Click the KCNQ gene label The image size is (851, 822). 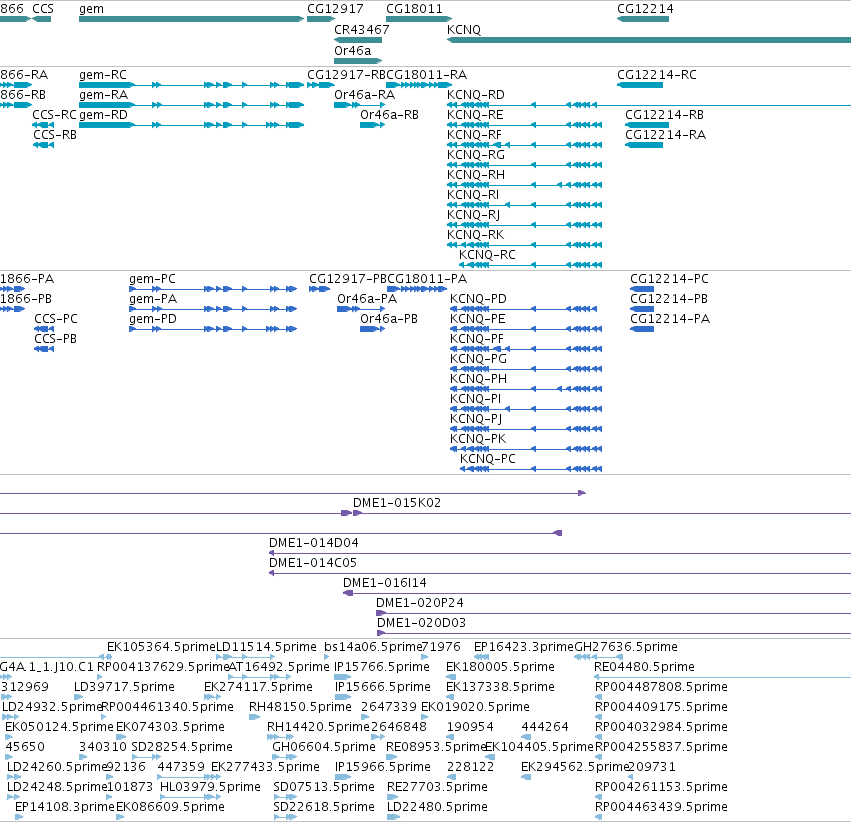(x=464, y=30)
